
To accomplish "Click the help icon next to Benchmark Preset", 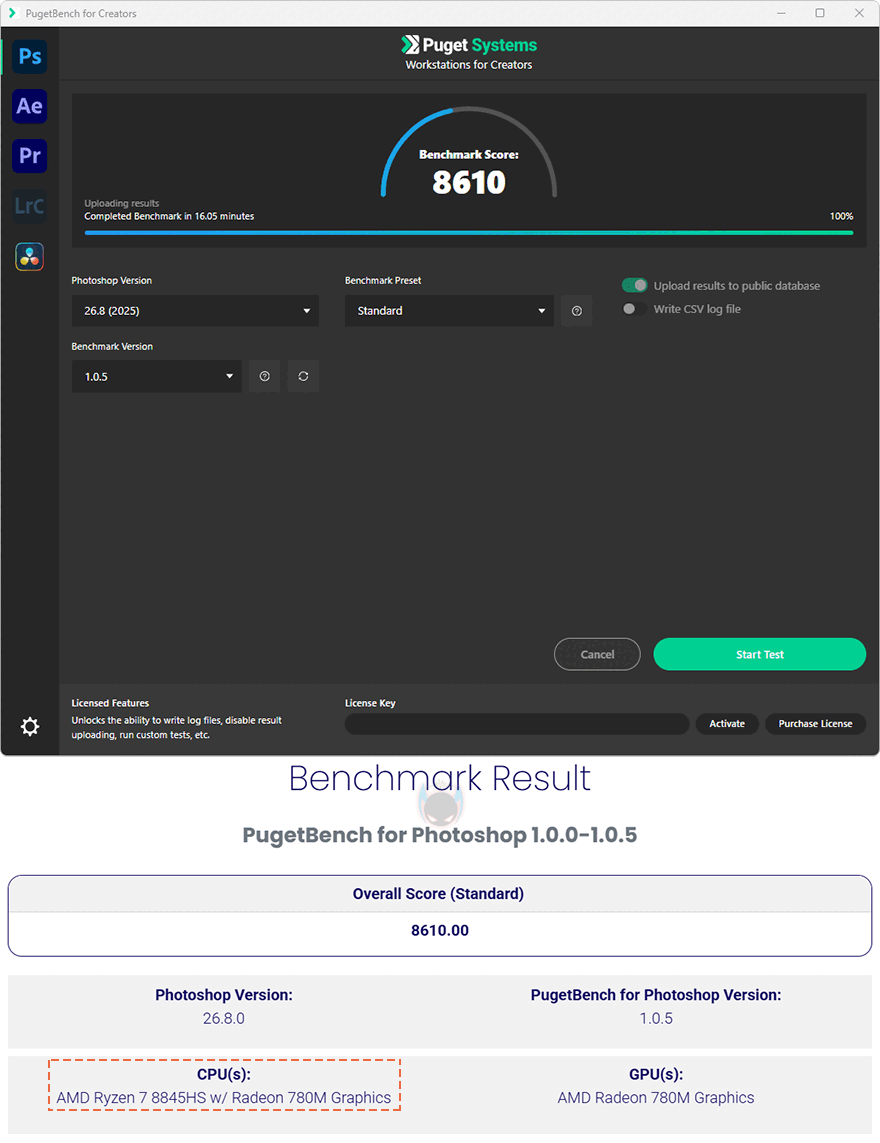I will 577,311.
